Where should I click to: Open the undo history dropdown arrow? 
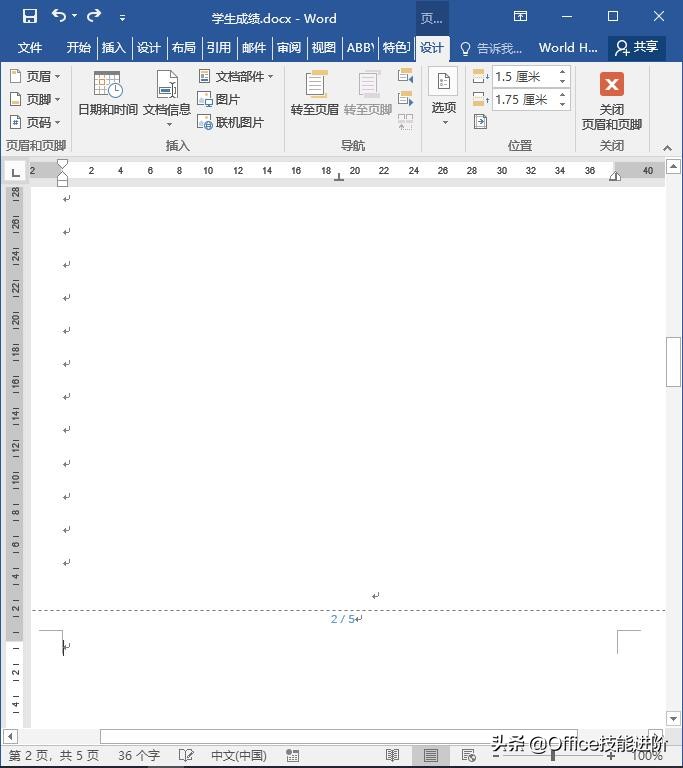click(x=74, y=16)
